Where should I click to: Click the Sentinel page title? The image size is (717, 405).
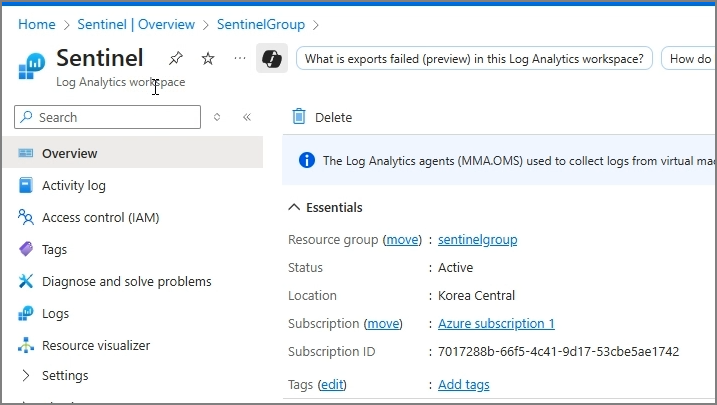click(x=100, y=58)
